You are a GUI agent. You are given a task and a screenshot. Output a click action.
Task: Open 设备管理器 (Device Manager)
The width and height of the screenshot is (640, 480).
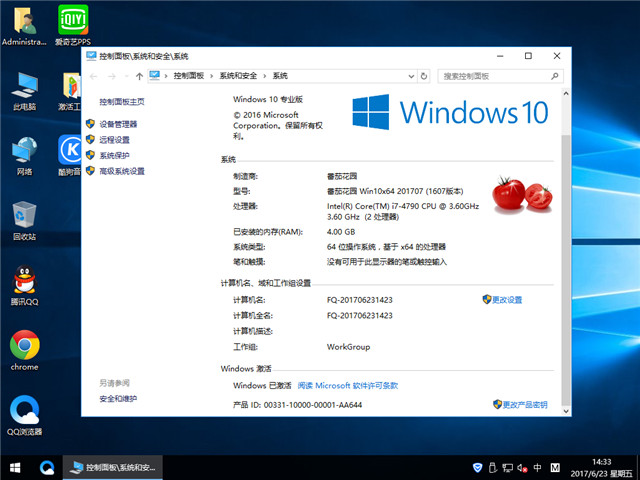[x=118, y=124]
